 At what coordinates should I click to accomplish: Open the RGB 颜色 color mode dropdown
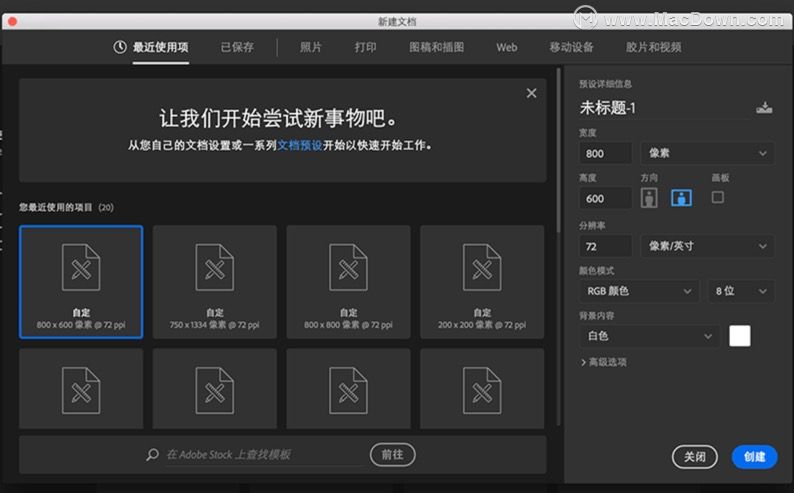639,291
